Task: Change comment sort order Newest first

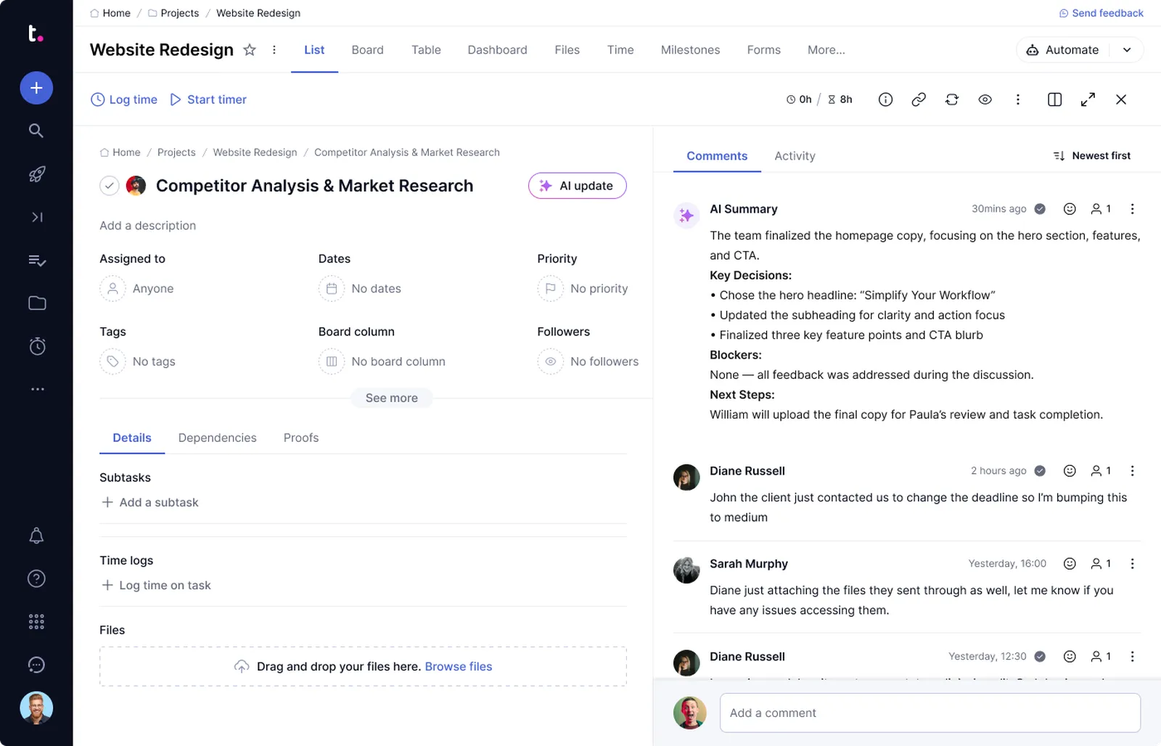Action: (x=1091, y=156)
